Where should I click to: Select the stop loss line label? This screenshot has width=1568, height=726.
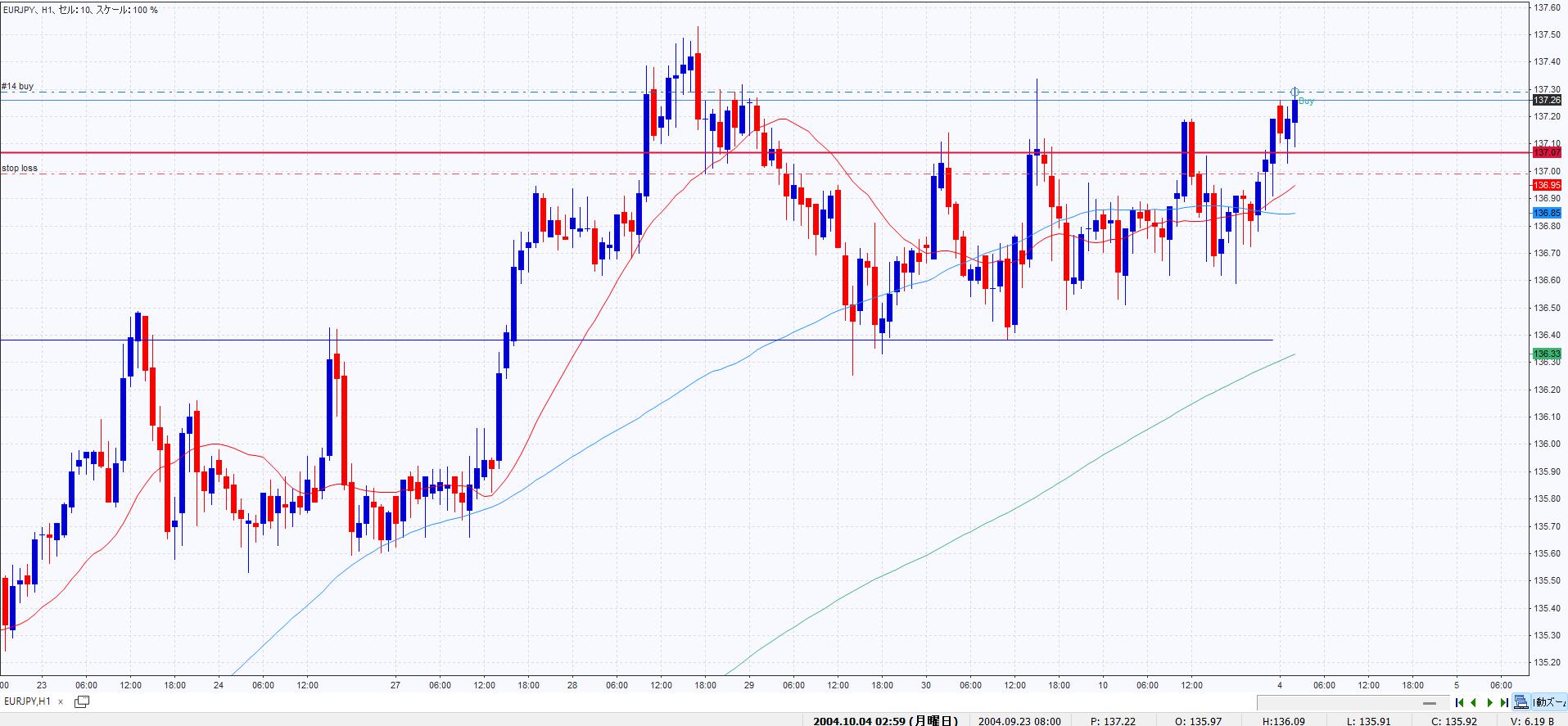click(20, 168)
